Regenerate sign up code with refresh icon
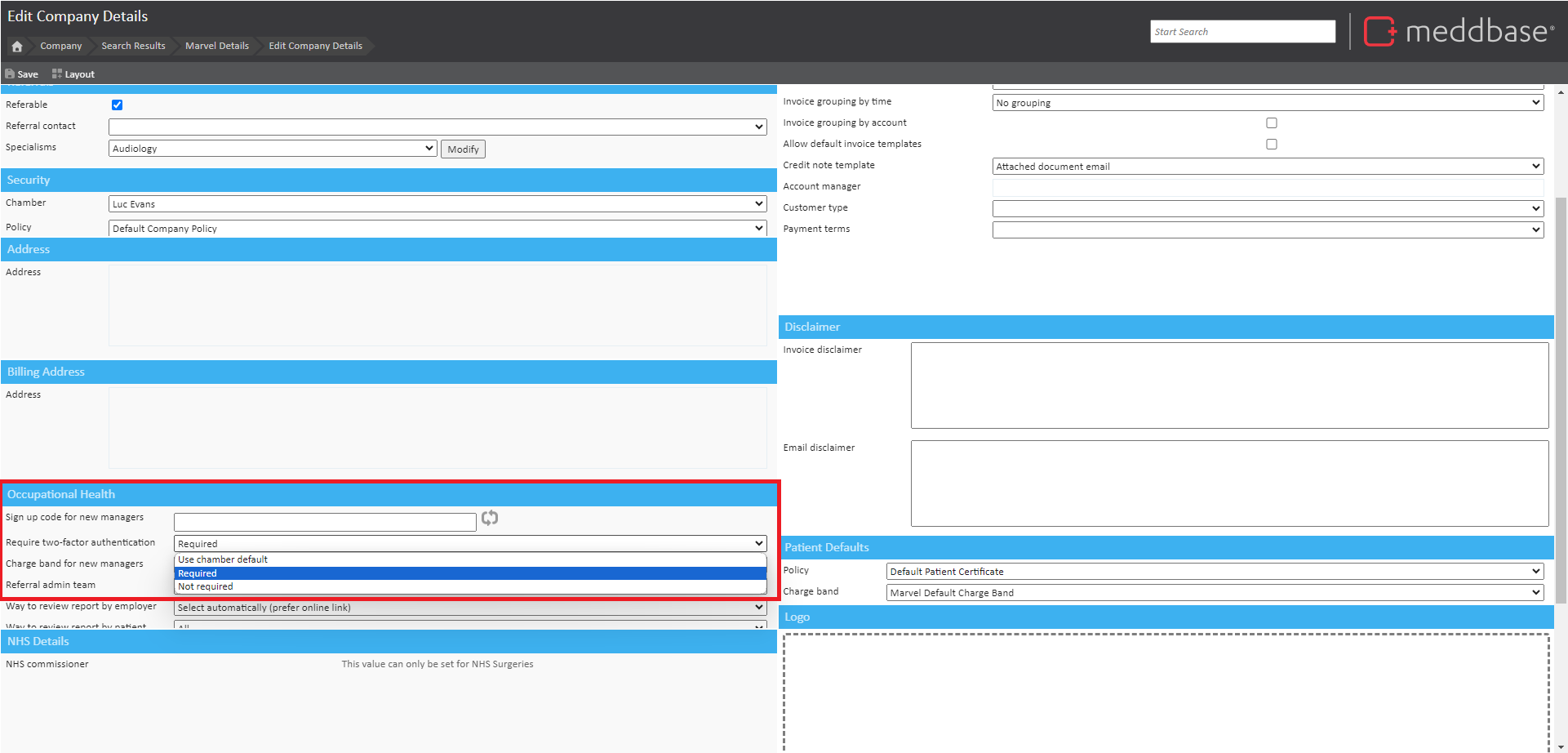 tap(490, 518)
